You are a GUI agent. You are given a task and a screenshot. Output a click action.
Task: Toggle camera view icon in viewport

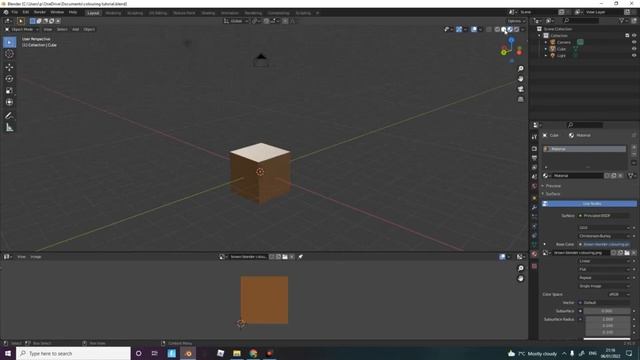click(520, 89)
